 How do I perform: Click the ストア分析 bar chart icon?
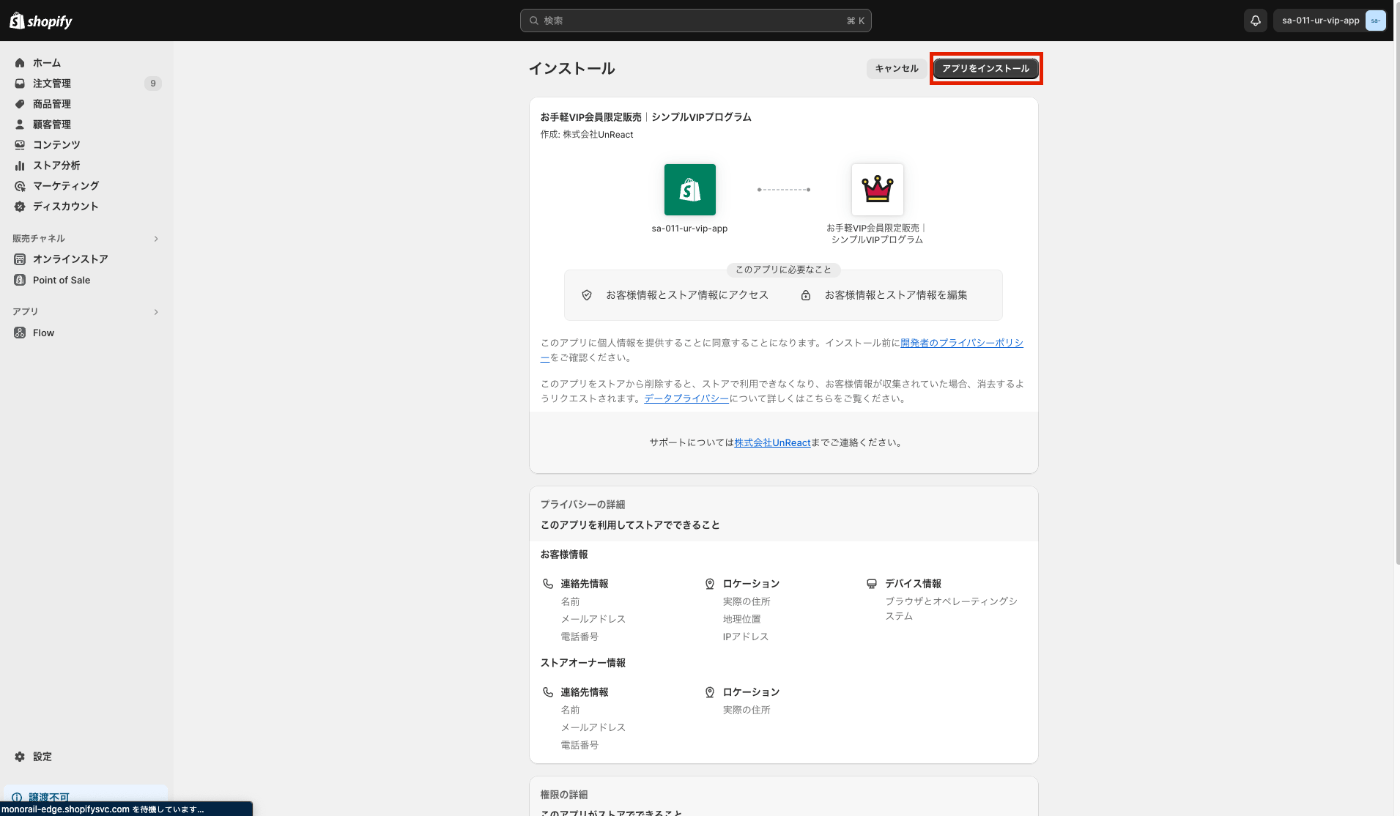click(x=20, y=165)
